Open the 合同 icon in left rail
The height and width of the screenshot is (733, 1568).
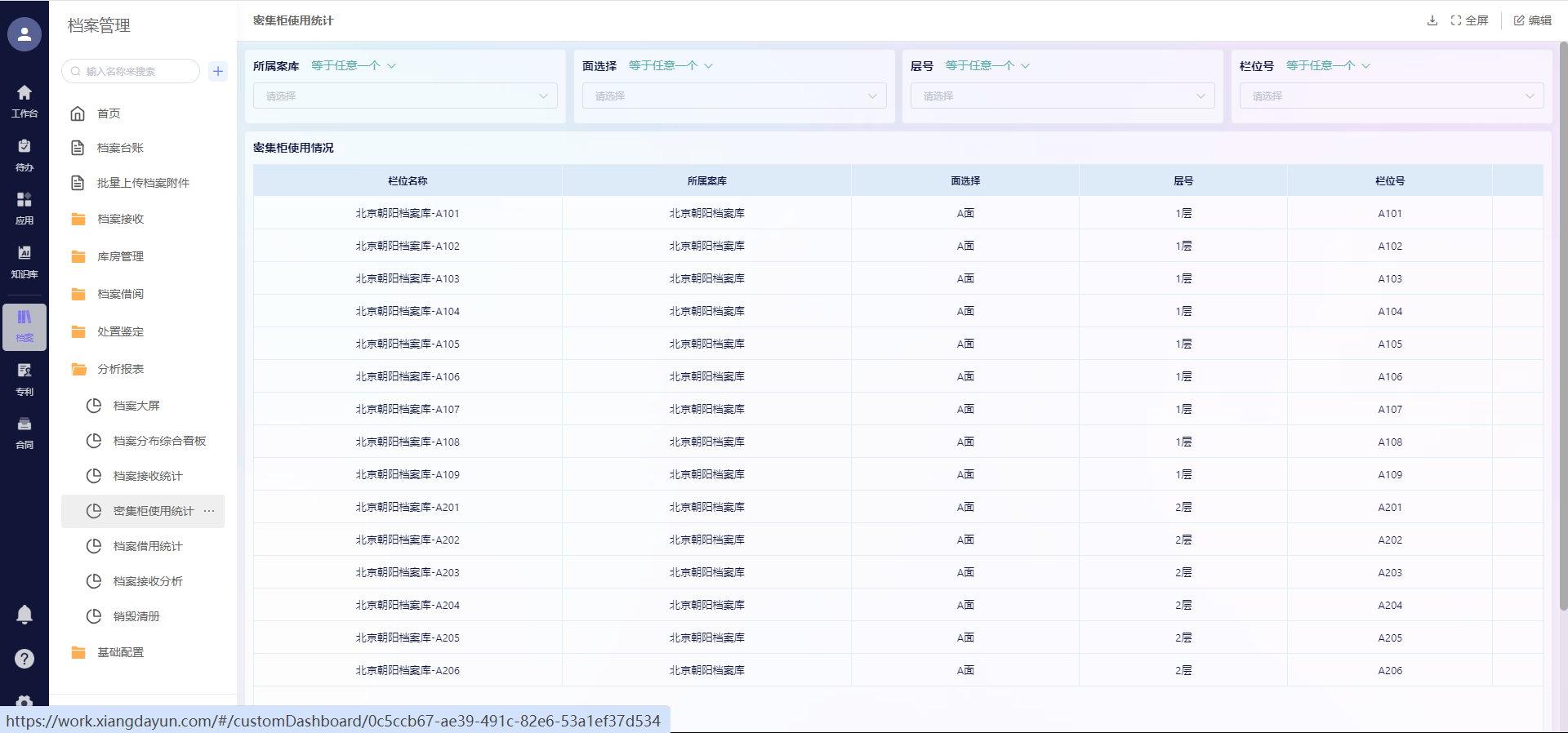click(x=24, y=432)
